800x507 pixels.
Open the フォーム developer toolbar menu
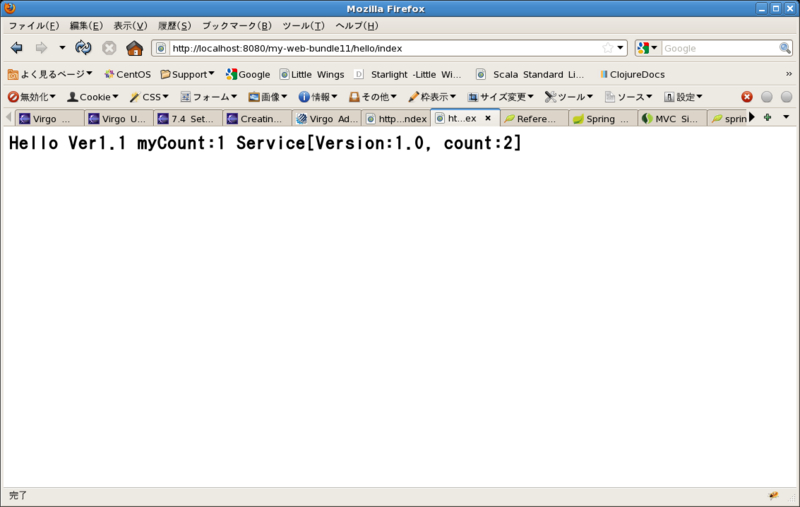[209, 97]
